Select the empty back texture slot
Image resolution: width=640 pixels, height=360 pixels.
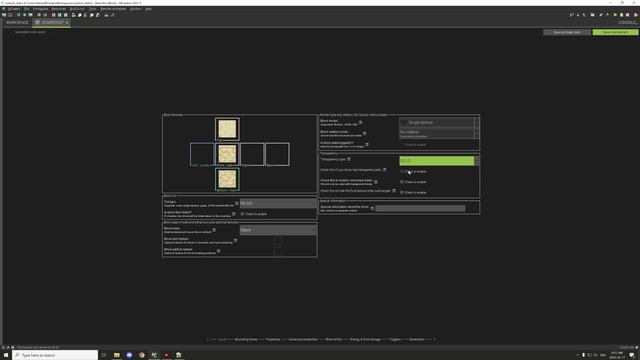(x=278, y=154)
